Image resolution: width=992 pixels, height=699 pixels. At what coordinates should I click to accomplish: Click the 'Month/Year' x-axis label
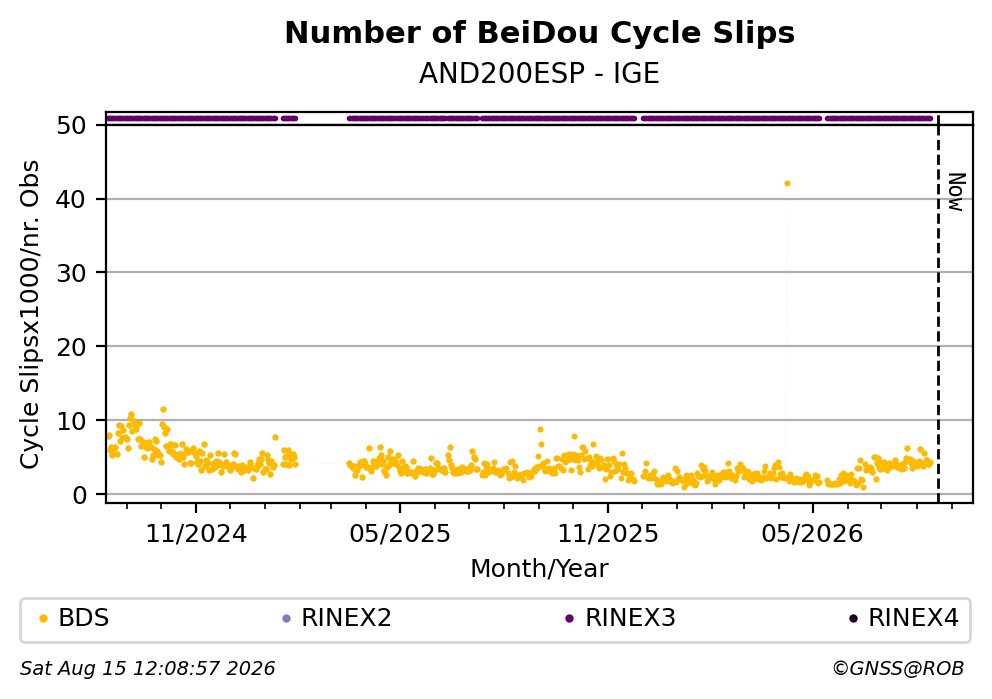click(539, 569)
